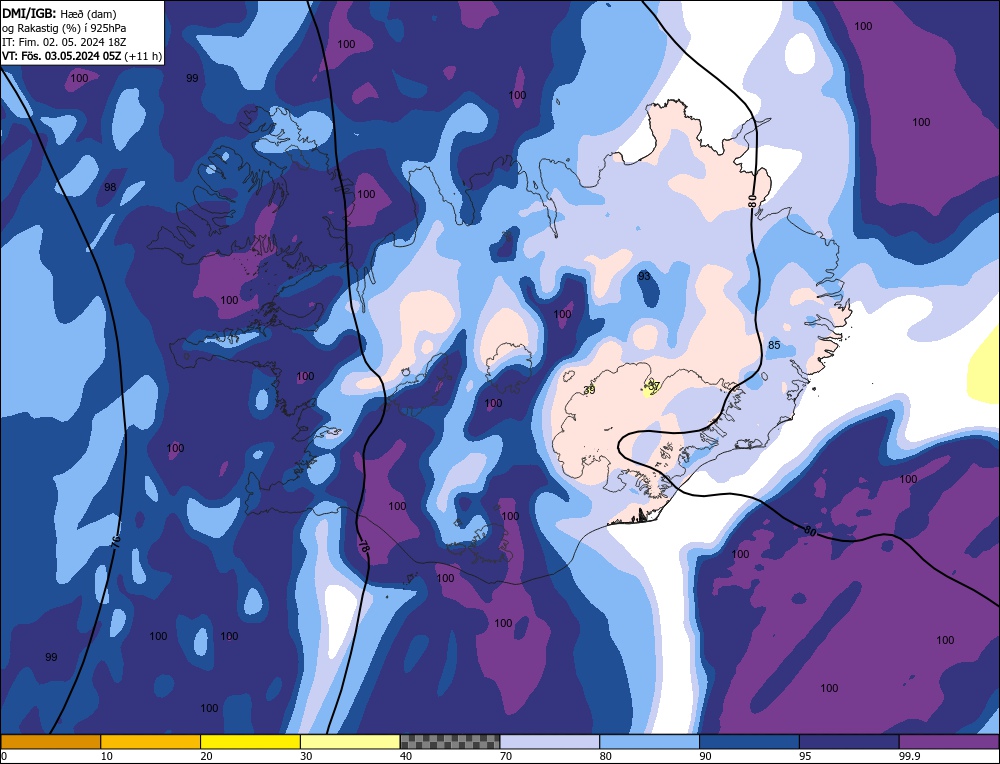Click legend tick label '99.9'
The image size is (1000, 764).
point(908,756)
